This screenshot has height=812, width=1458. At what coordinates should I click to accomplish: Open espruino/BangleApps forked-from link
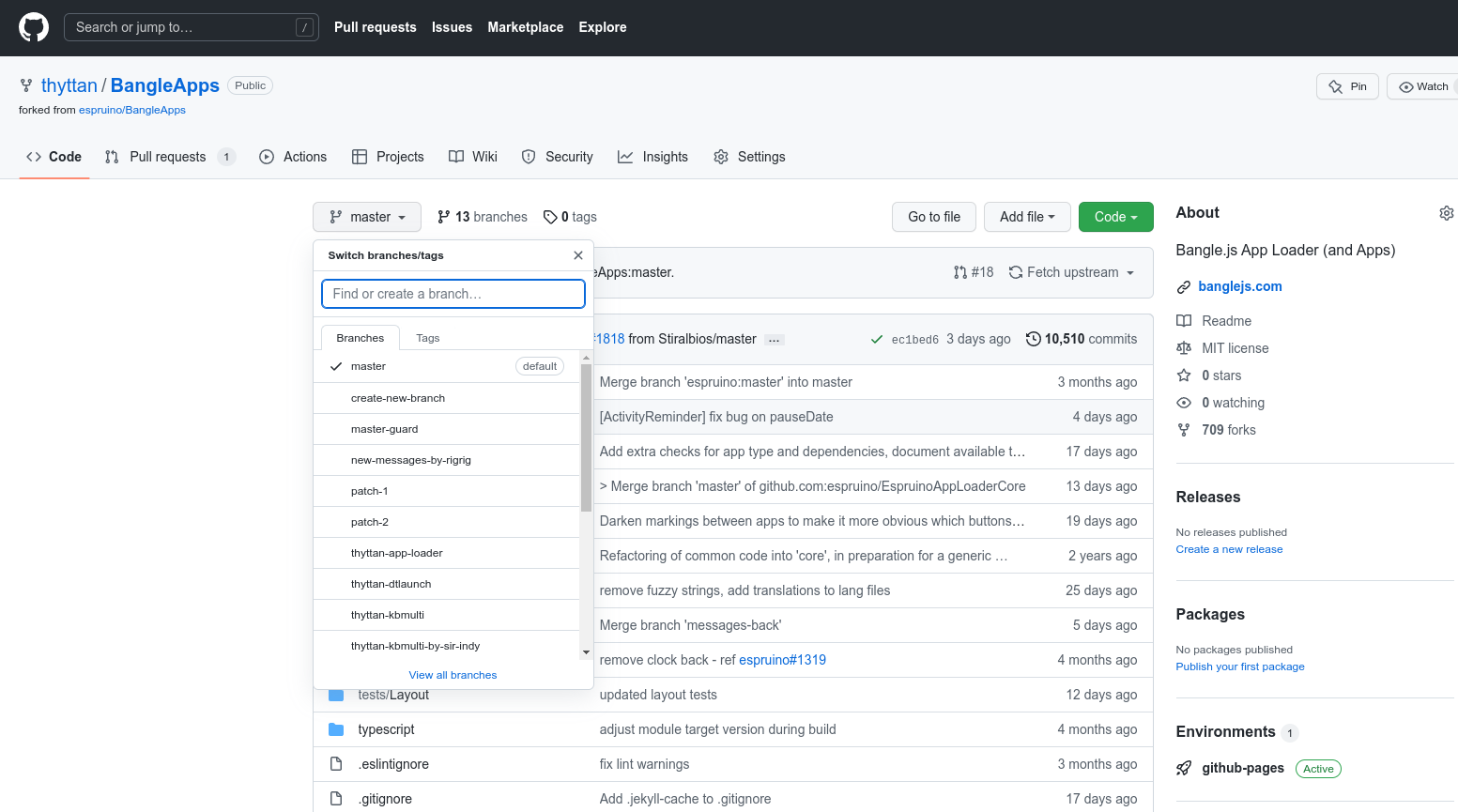tap(132, 110)
